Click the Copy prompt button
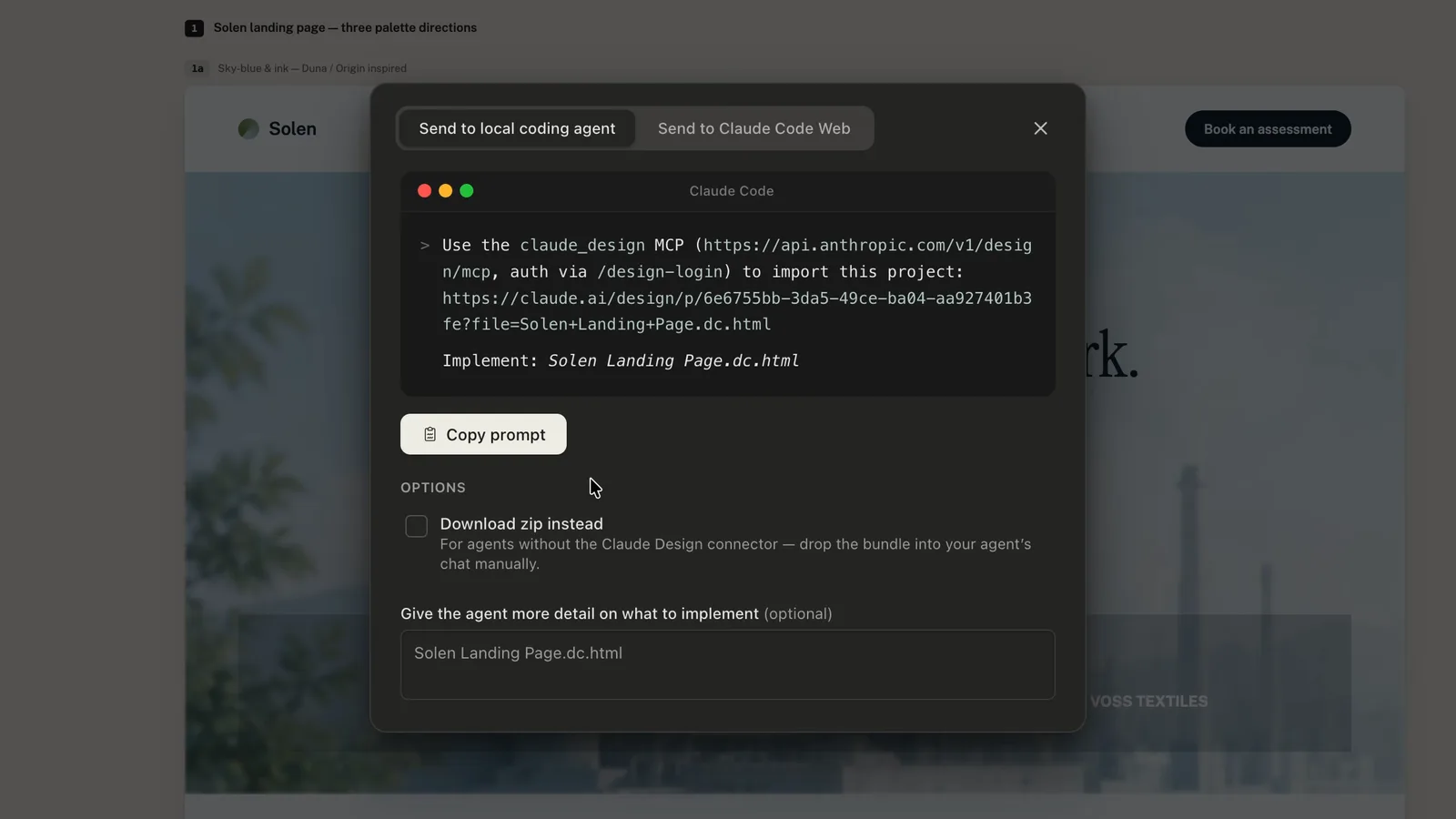This screenshot has width=1456, height=819. pyautogui.click(x=483, y=434)
